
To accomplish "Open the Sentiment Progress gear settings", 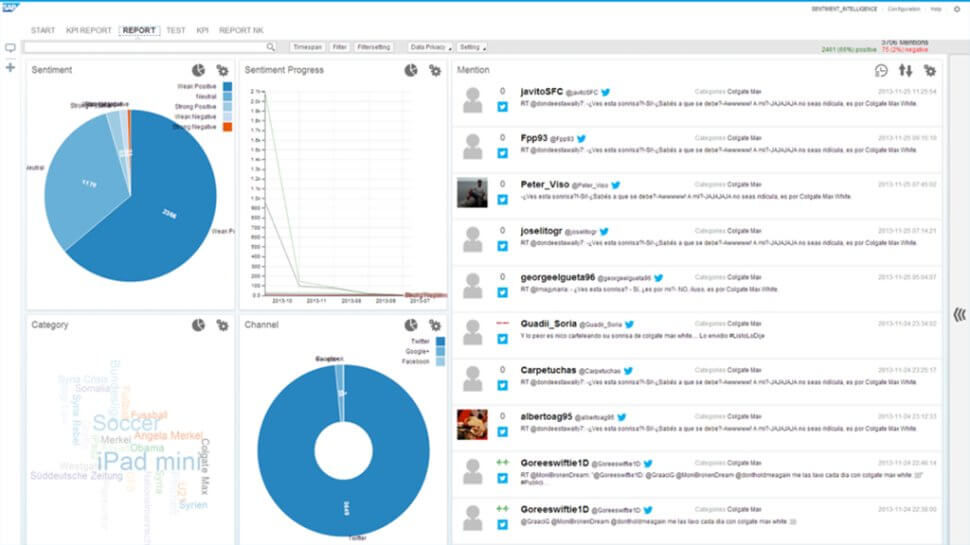I will [x=435, y=71].
